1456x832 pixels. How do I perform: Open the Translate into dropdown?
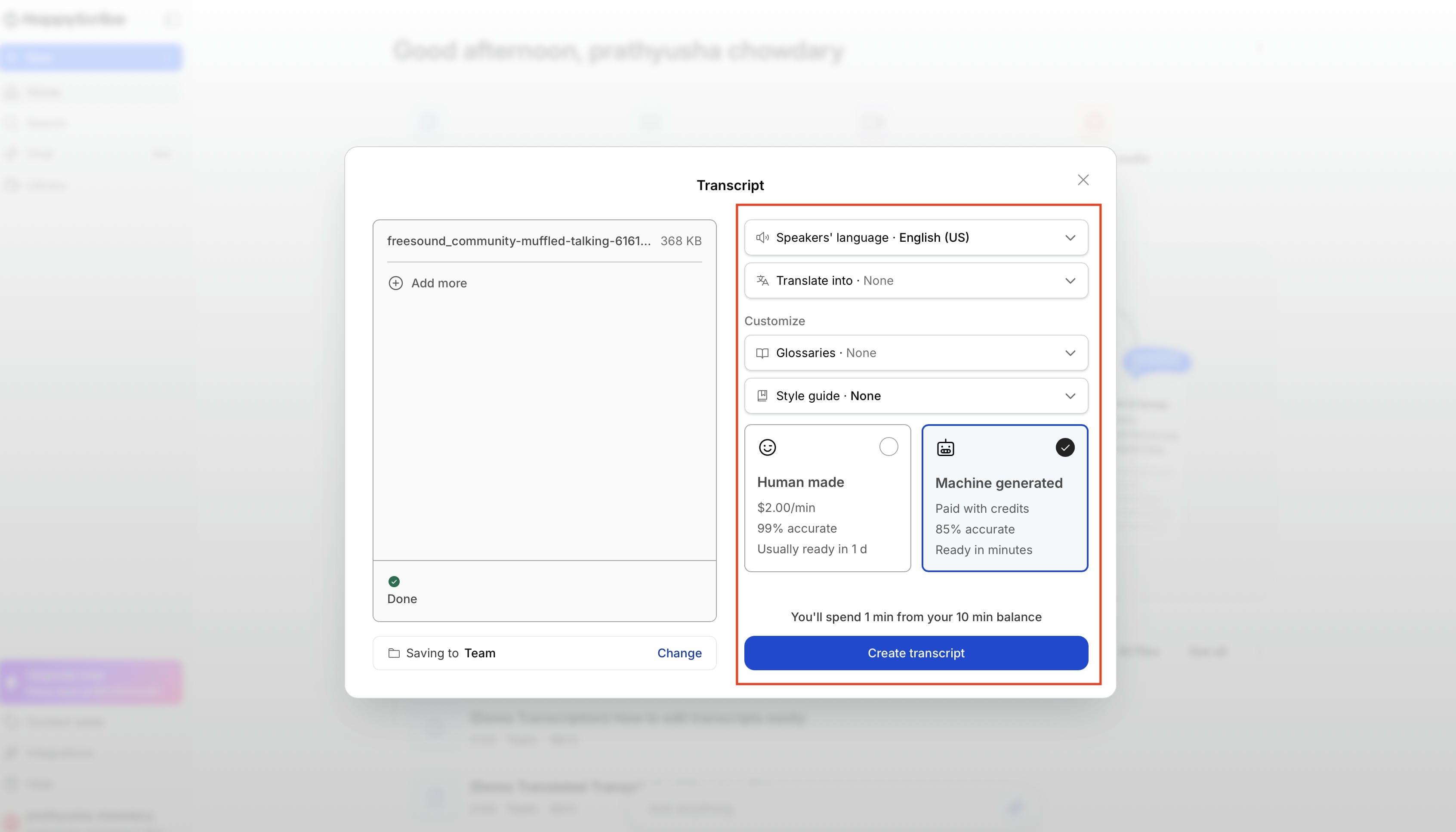pos(916,280)
